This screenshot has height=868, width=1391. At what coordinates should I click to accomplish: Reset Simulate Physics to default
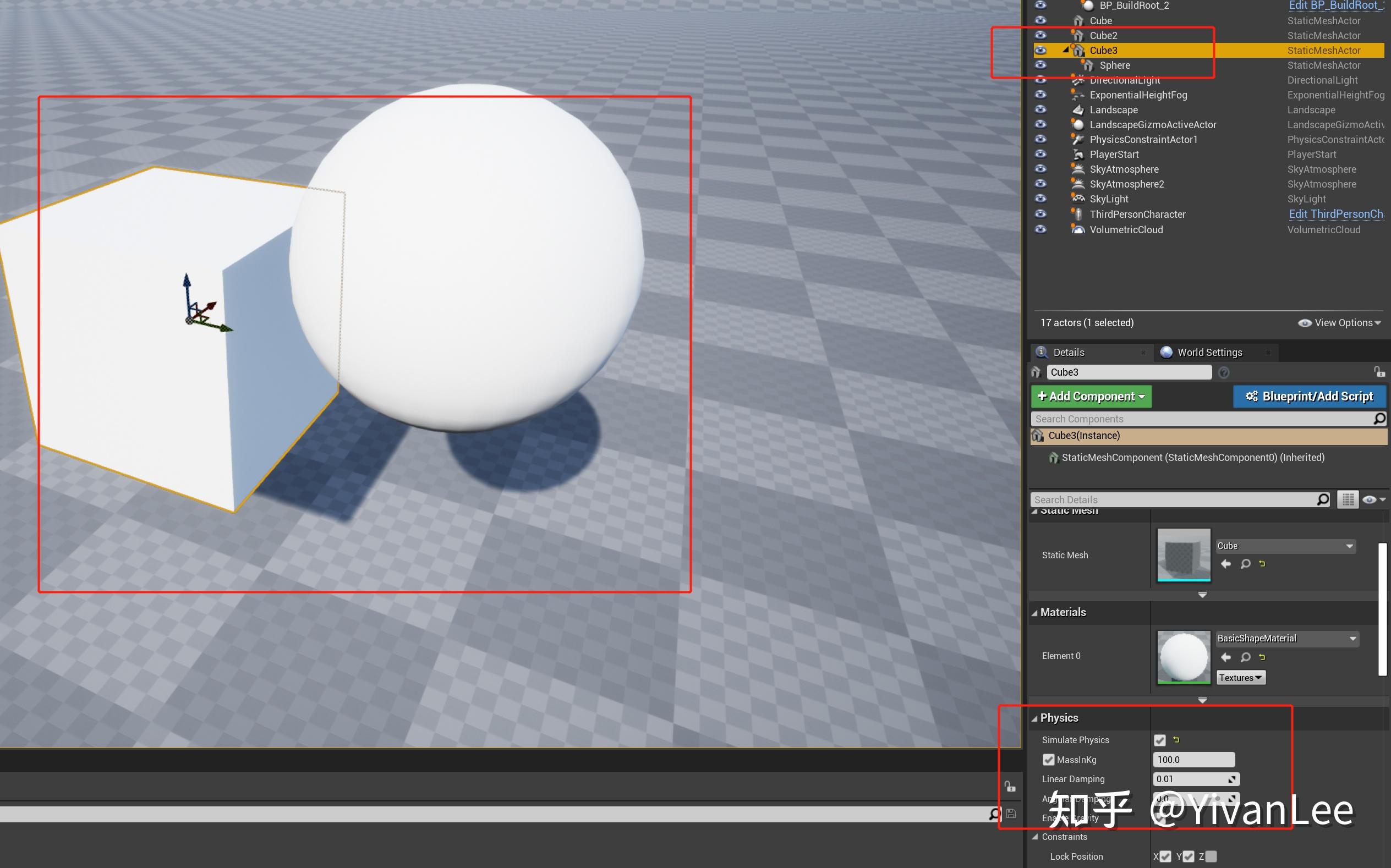[1176, 739]
